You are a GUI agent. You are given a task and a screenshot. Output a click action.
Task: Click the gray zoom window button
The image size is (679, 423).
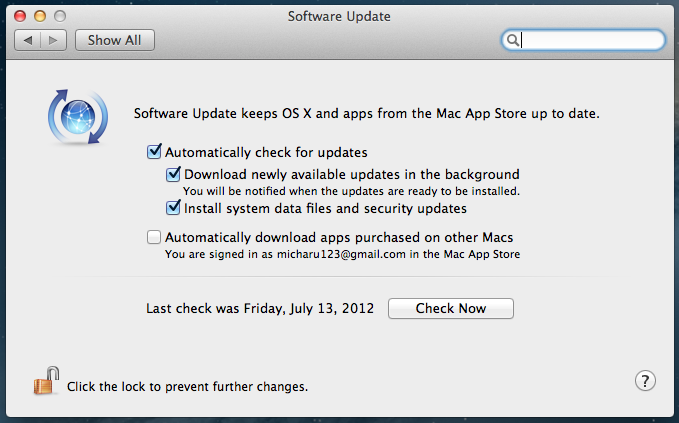60,16
